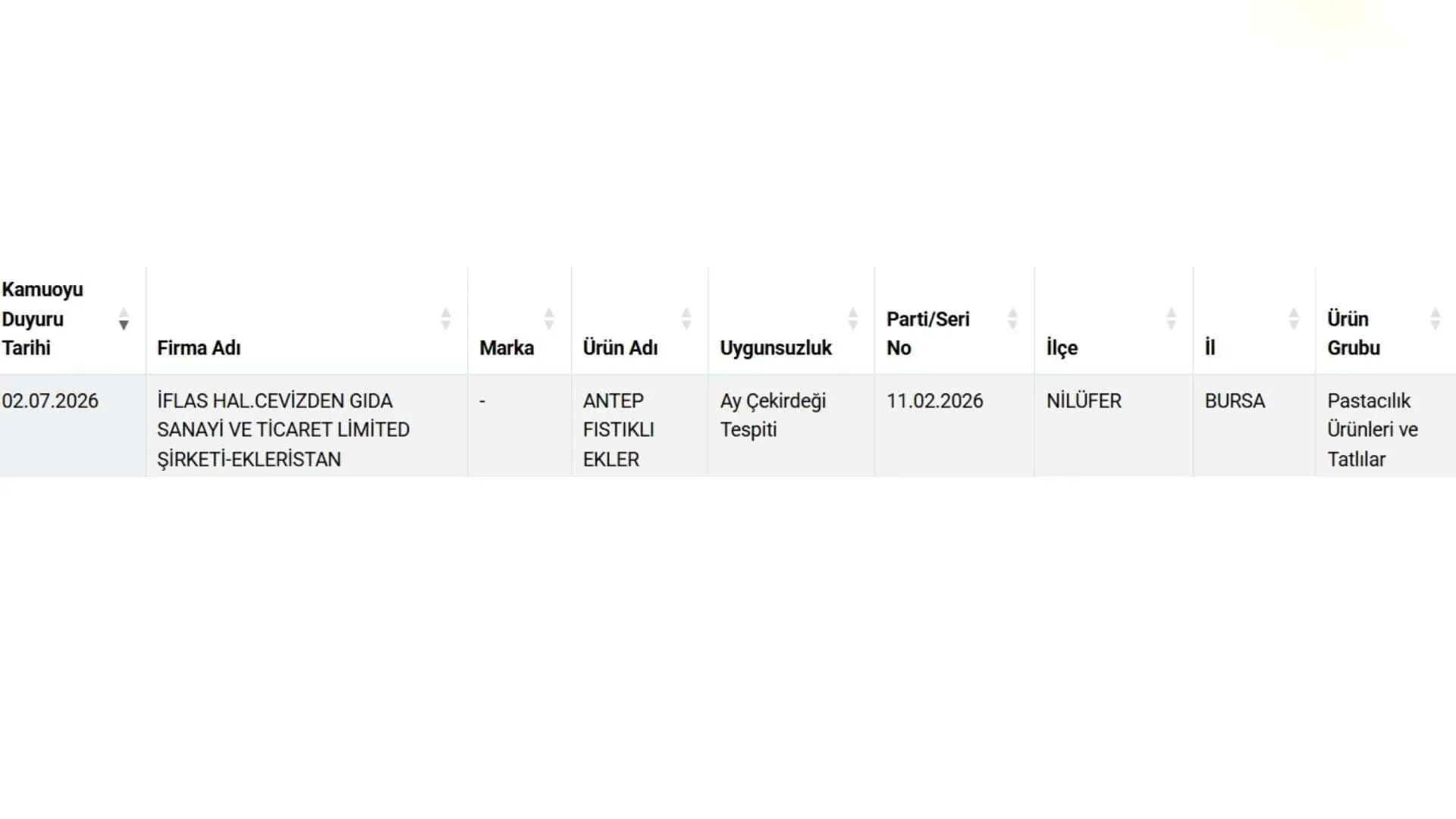1456x819 pixels.
Task: Click sort arrows for Parti/Seri No
Action: (x=1012, y=319)
